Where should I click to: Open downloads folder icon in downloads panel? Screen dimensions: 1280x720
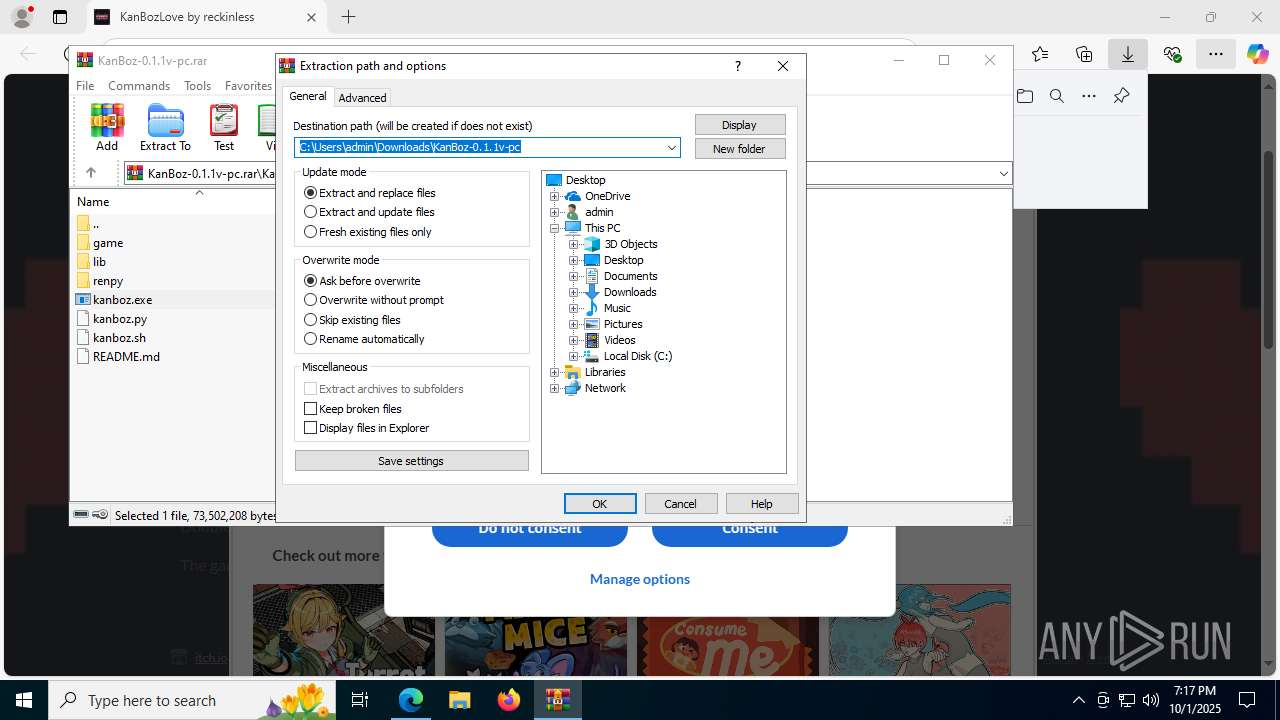(x=1025, y=96)
